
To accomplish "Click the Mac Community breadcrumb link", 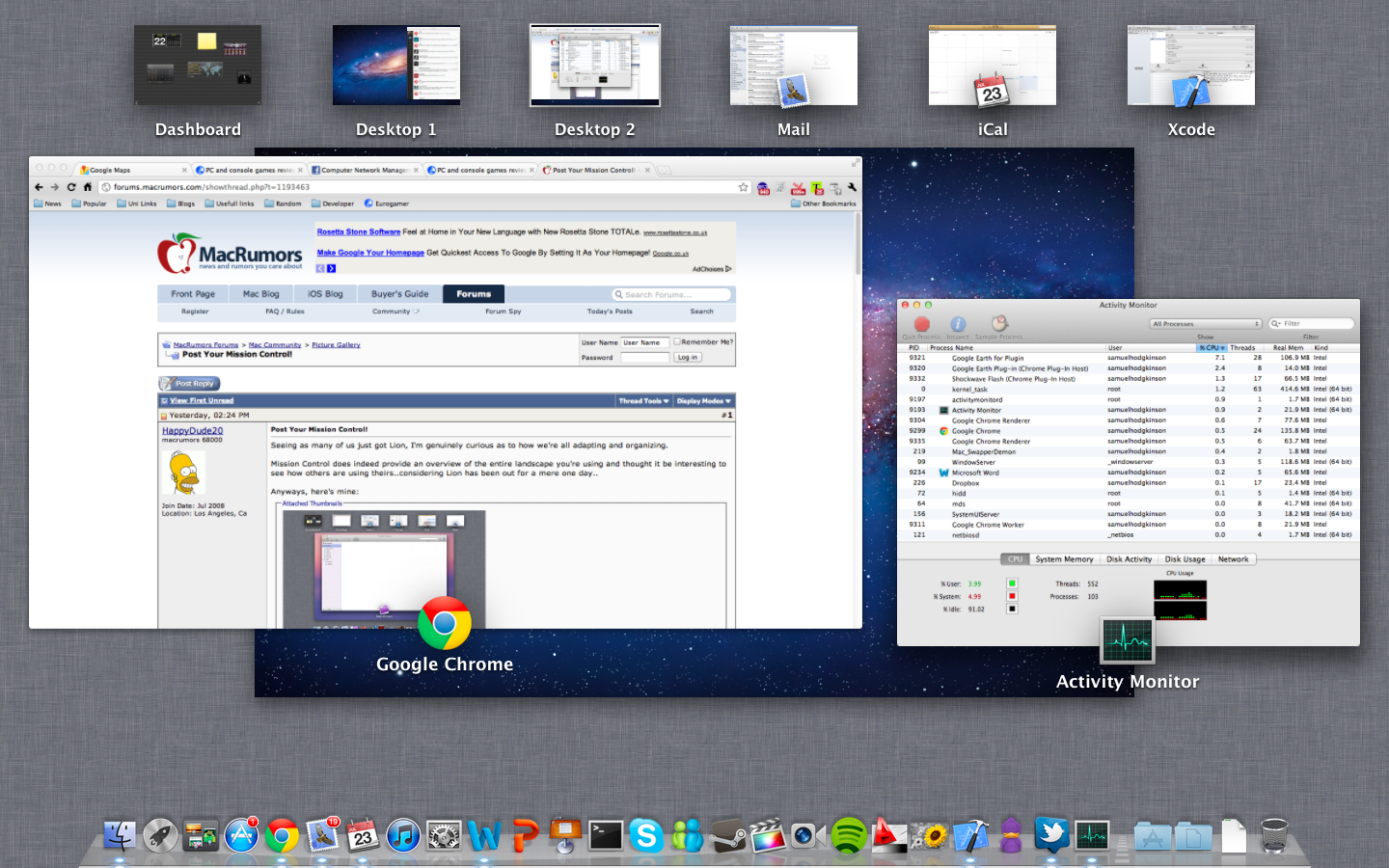I will tap(275, 344).
